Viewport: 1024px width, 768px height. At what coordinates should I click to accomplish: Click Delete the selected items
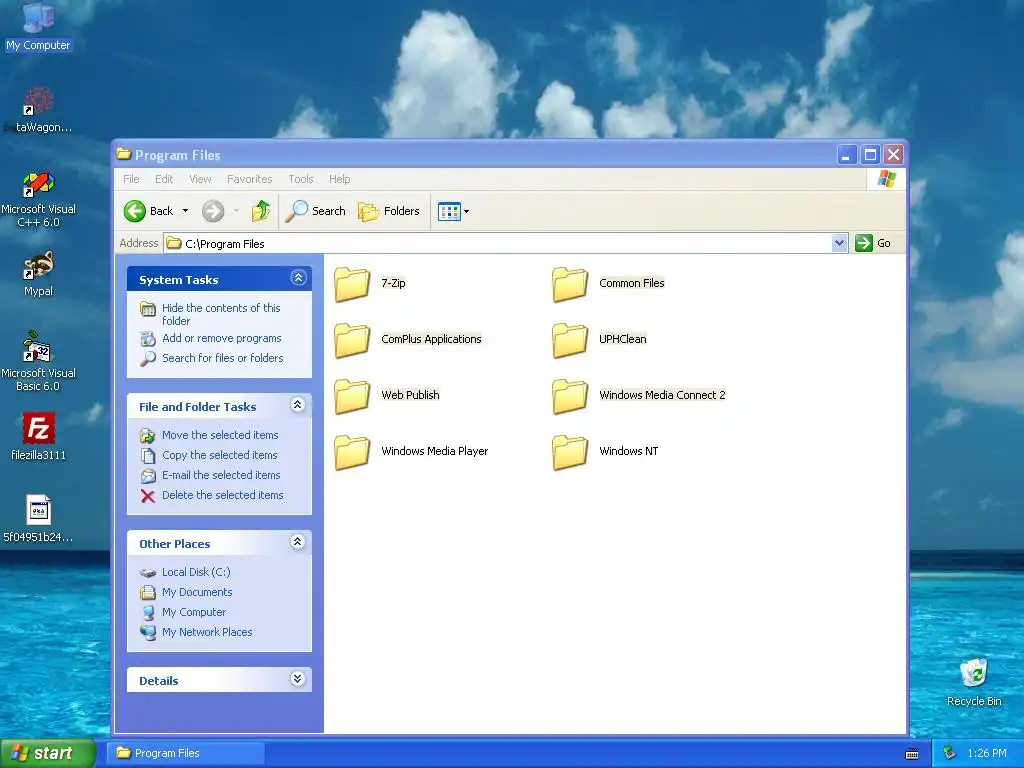click(x=223, y=495)
